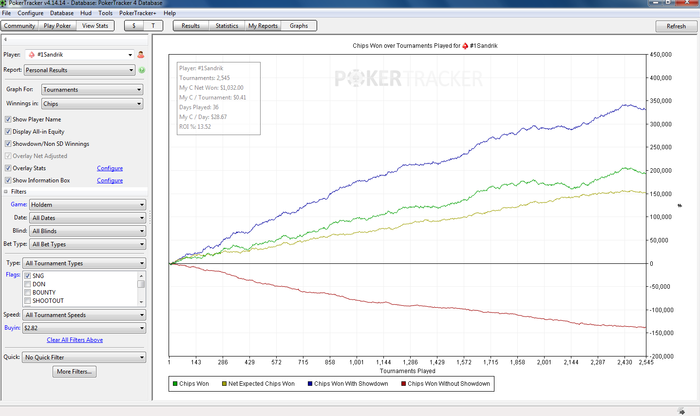Switch to the View Stats tab
Screen dimensions: 700x416
[x=95, y=25]
